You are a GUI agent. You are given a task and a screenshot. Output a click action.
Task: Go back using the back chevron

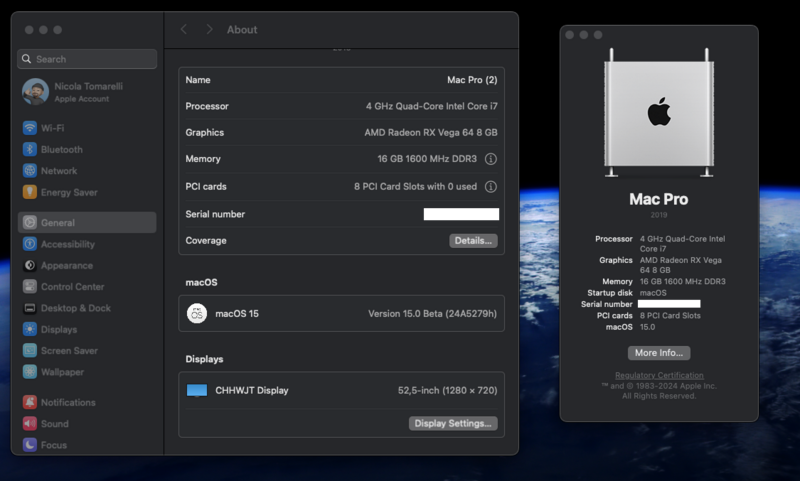click(184, 30)
